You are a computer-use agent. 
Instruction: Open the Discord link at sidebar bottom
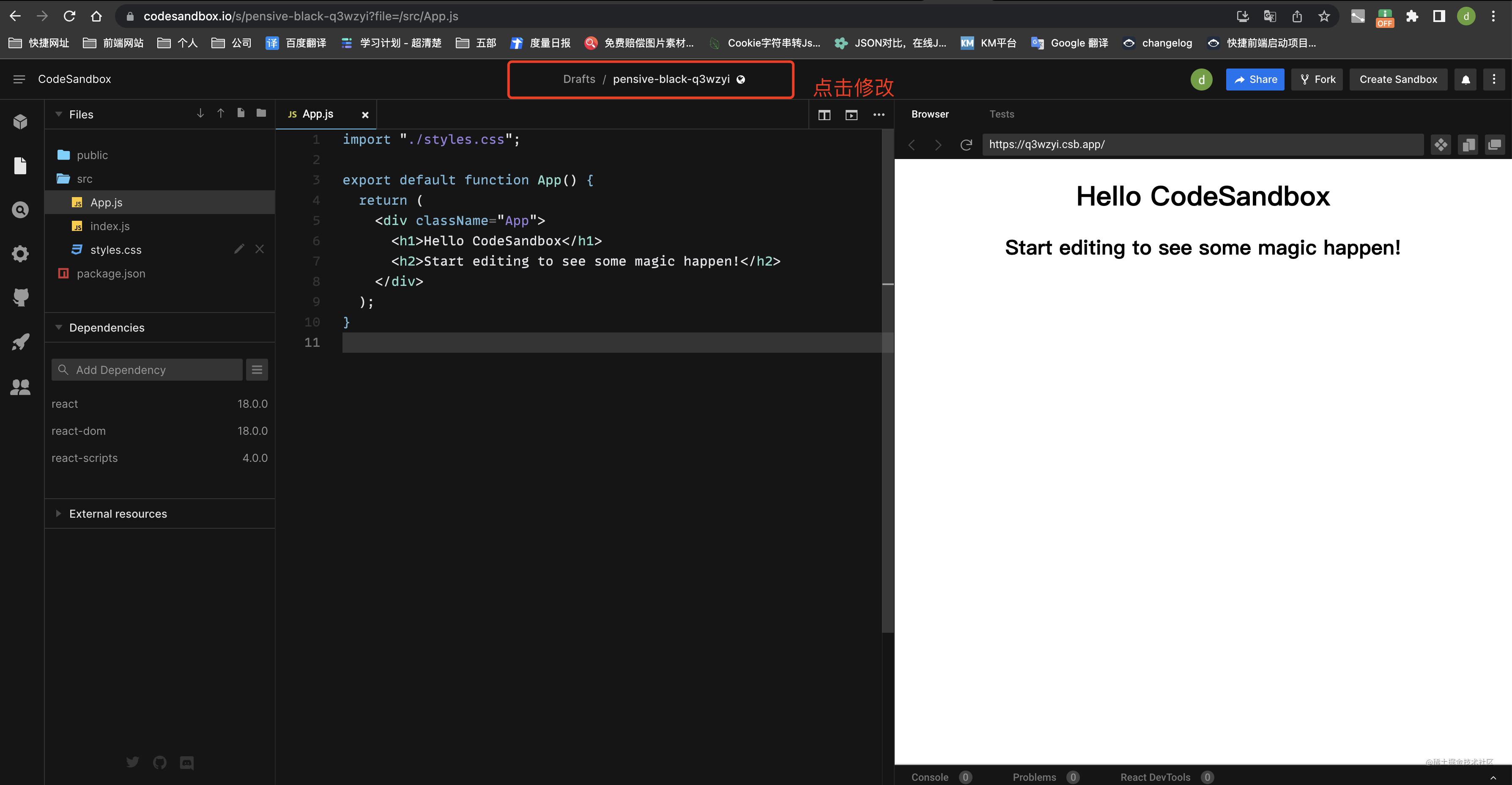click(186, 763)
